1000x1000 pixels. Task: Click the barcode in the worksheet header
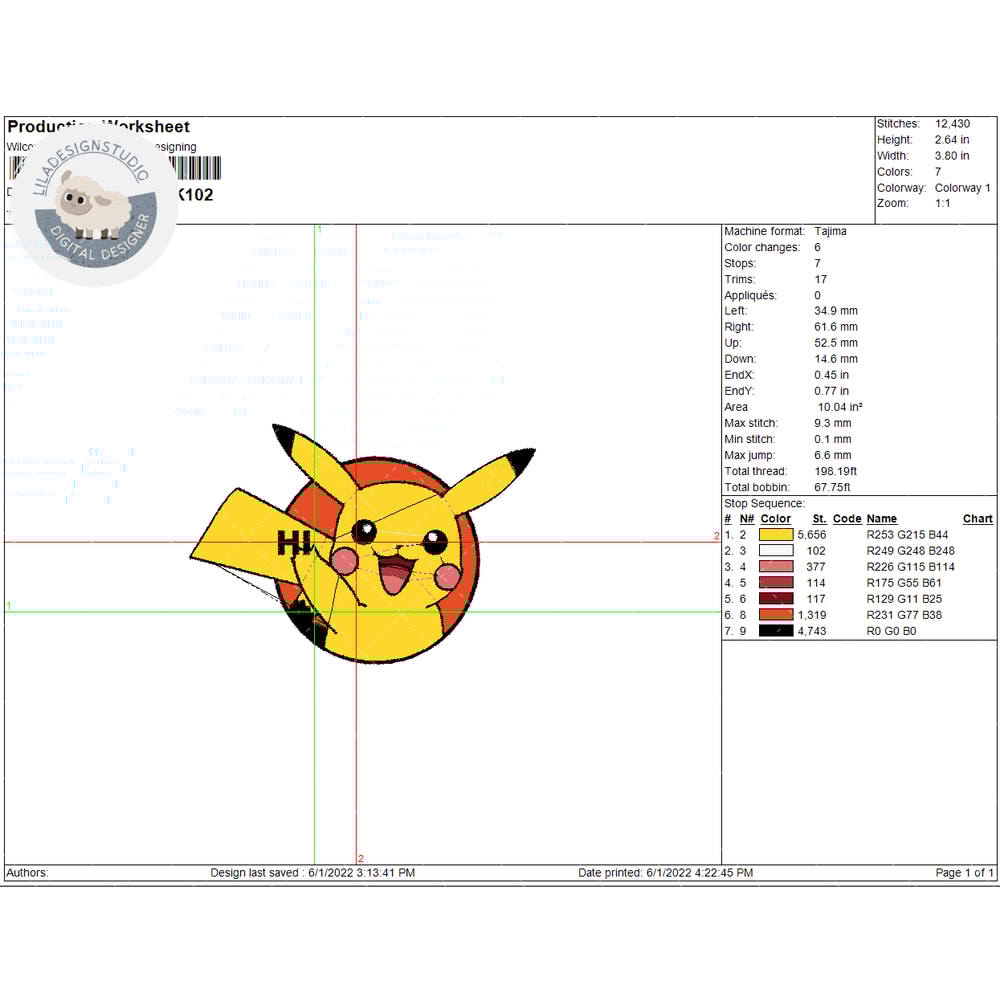pyautogui.click(x=195, y=168)
